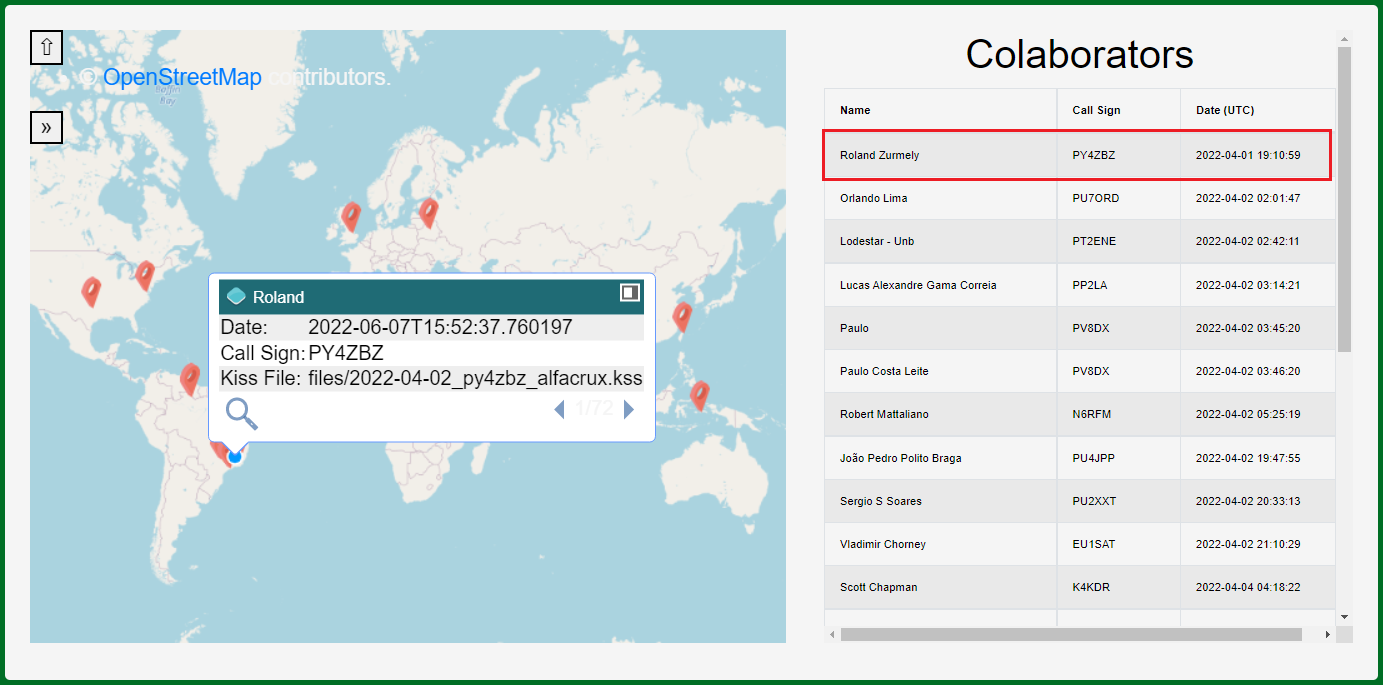
Task: Click the table's vertical scrollbar down arrow
Action: 1344,617
